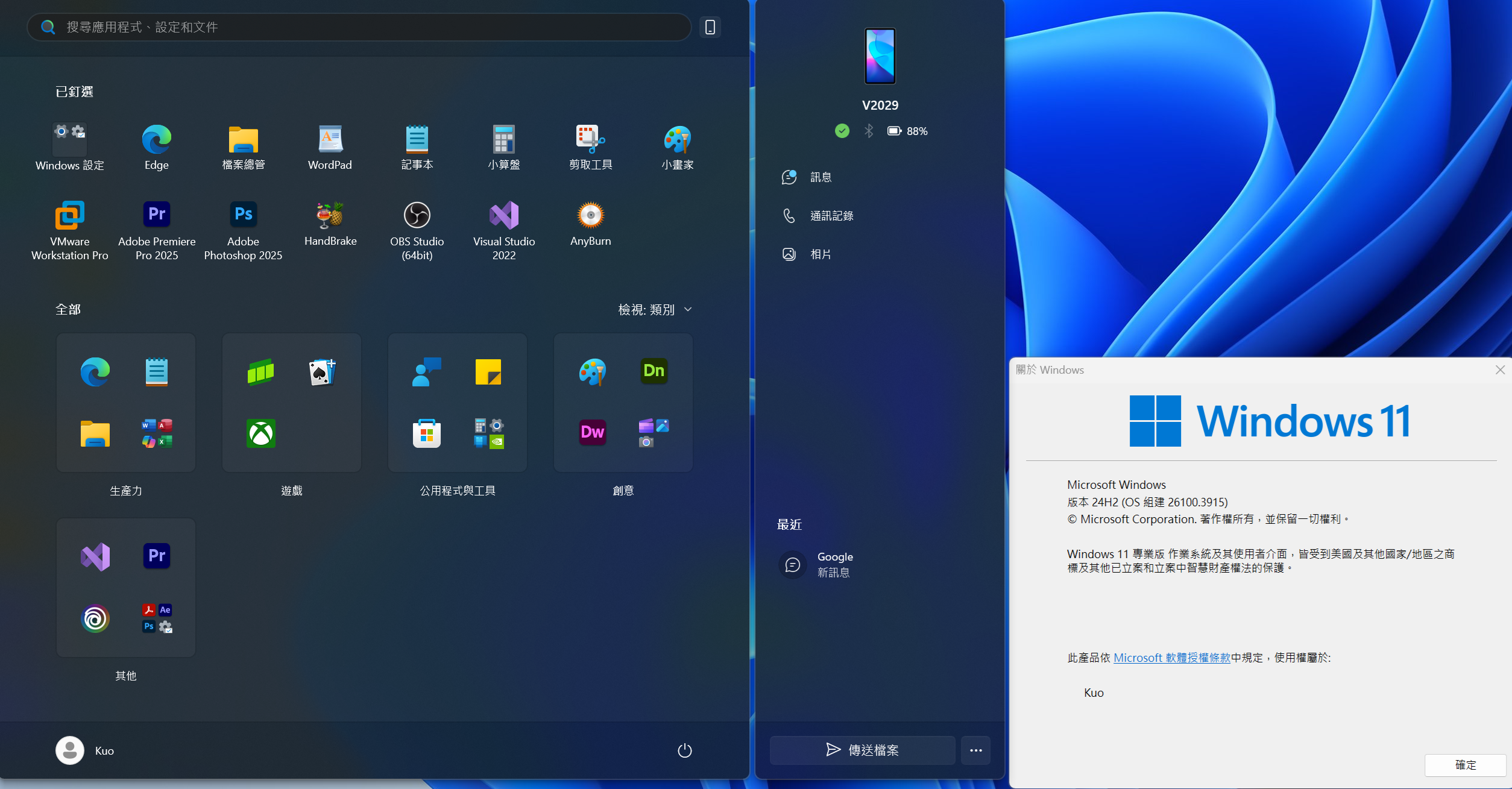The height and width of the screenshot is (789, 1512).
Task: Open the small app group in 生產力
Action: tap(157, 433)
